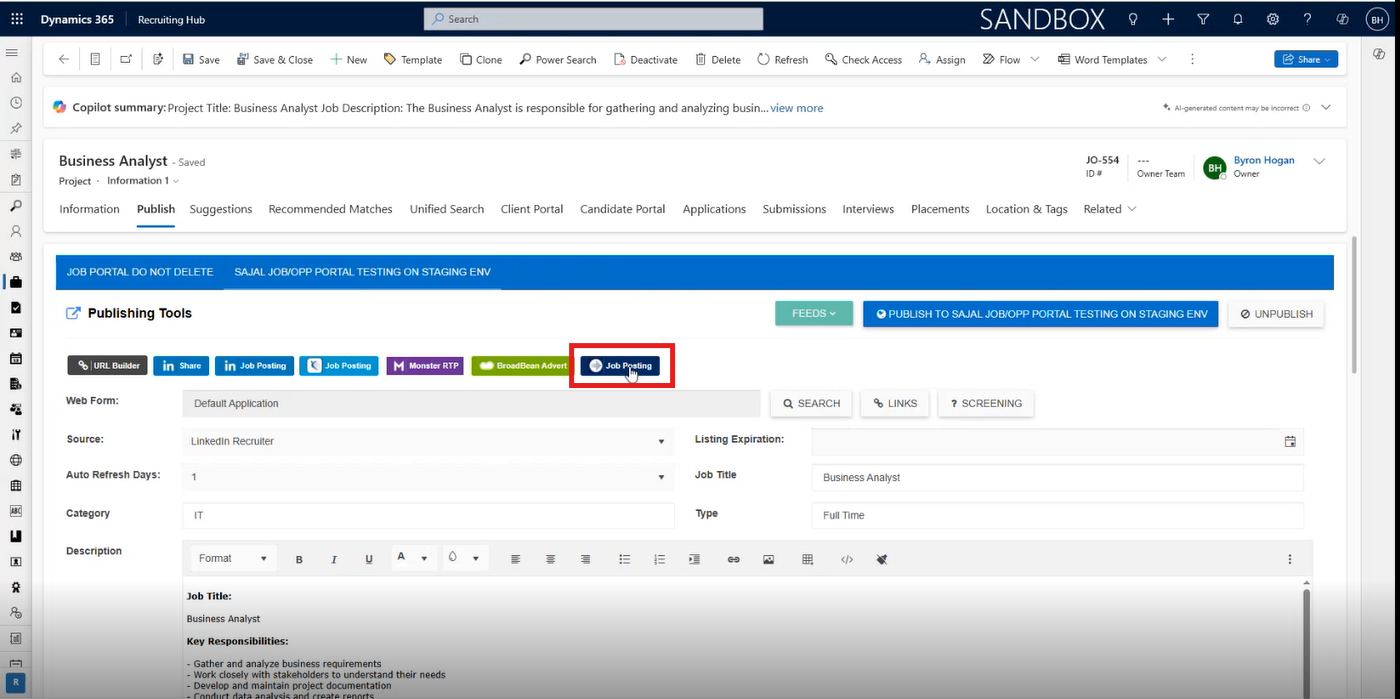Insert a numbered list in the description

pyautogui.click(x=659, y=559)
